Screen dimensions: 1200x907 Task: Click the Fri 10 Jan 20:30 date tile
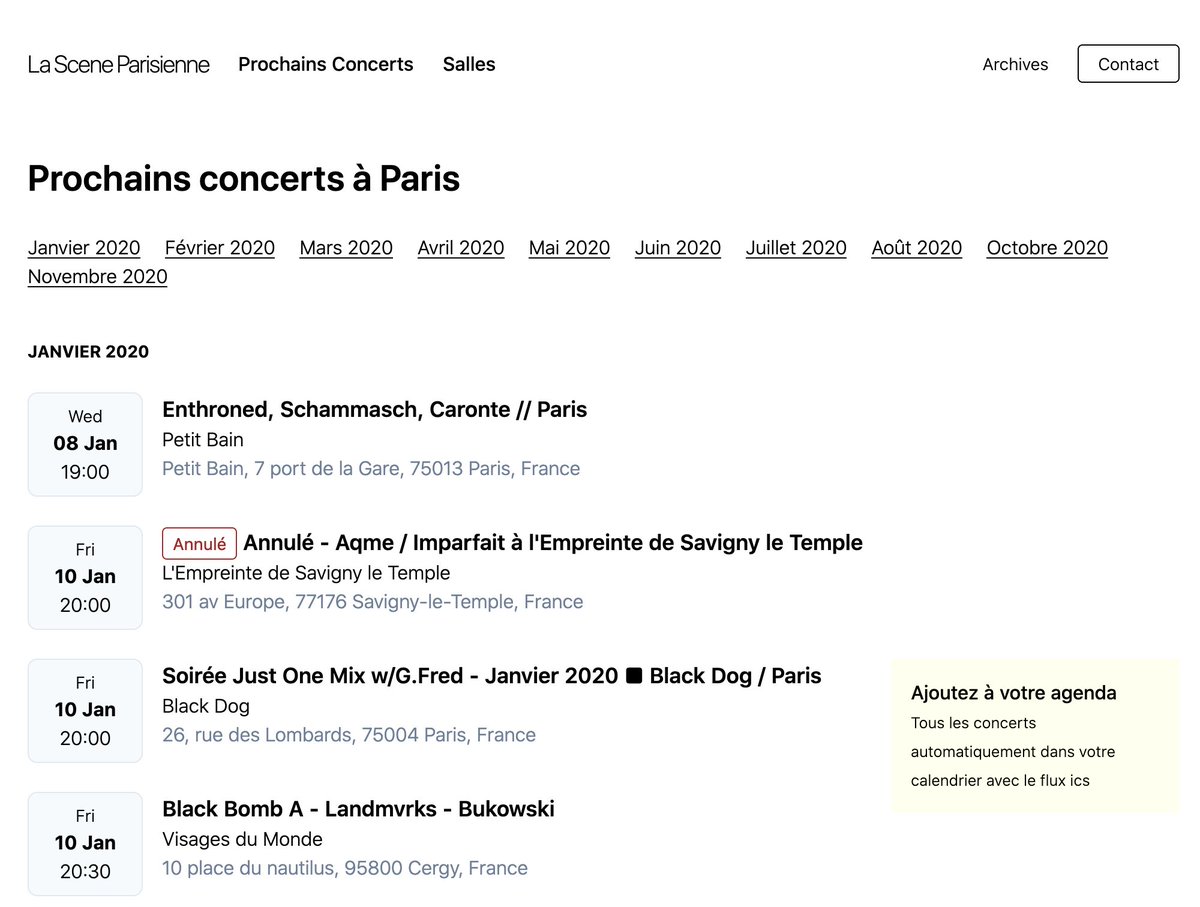85,843
